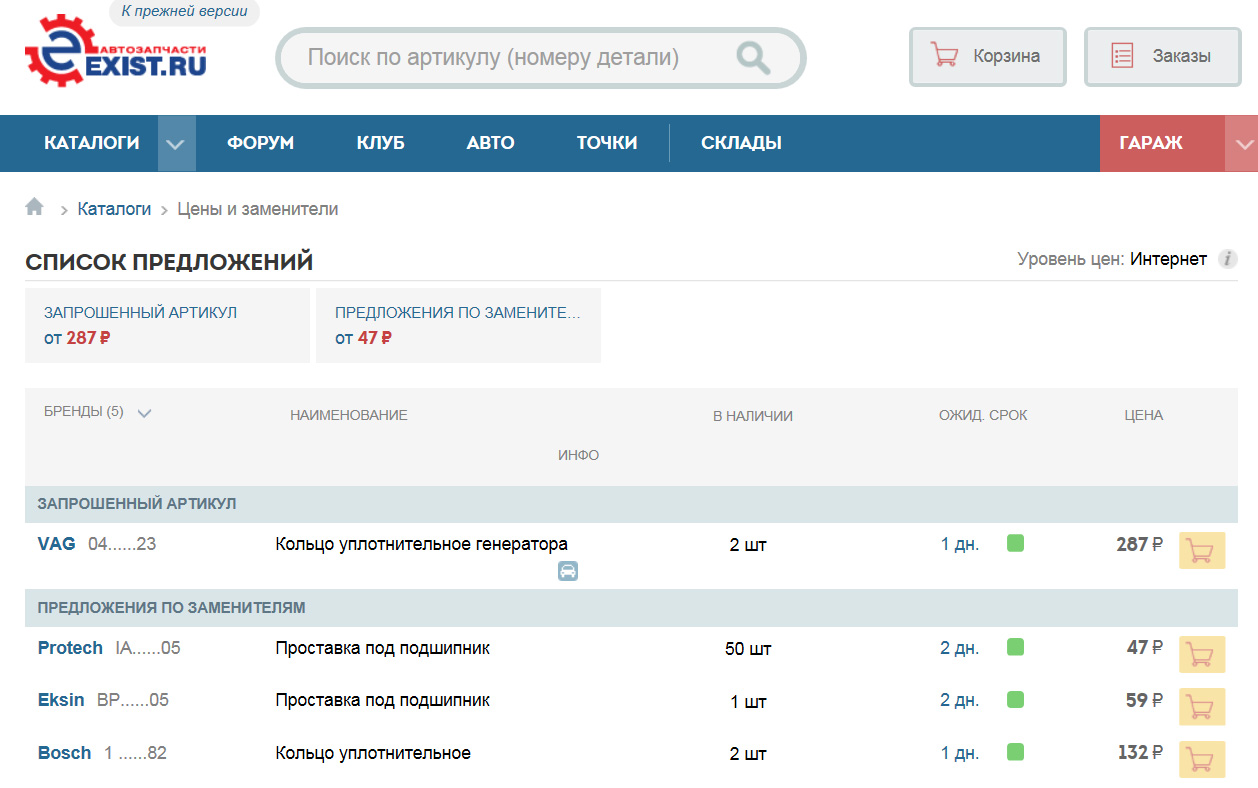Click the search magnifier icon
Image resolution: width=1258 pixels, height=788 pixels.
coord(753,58)
